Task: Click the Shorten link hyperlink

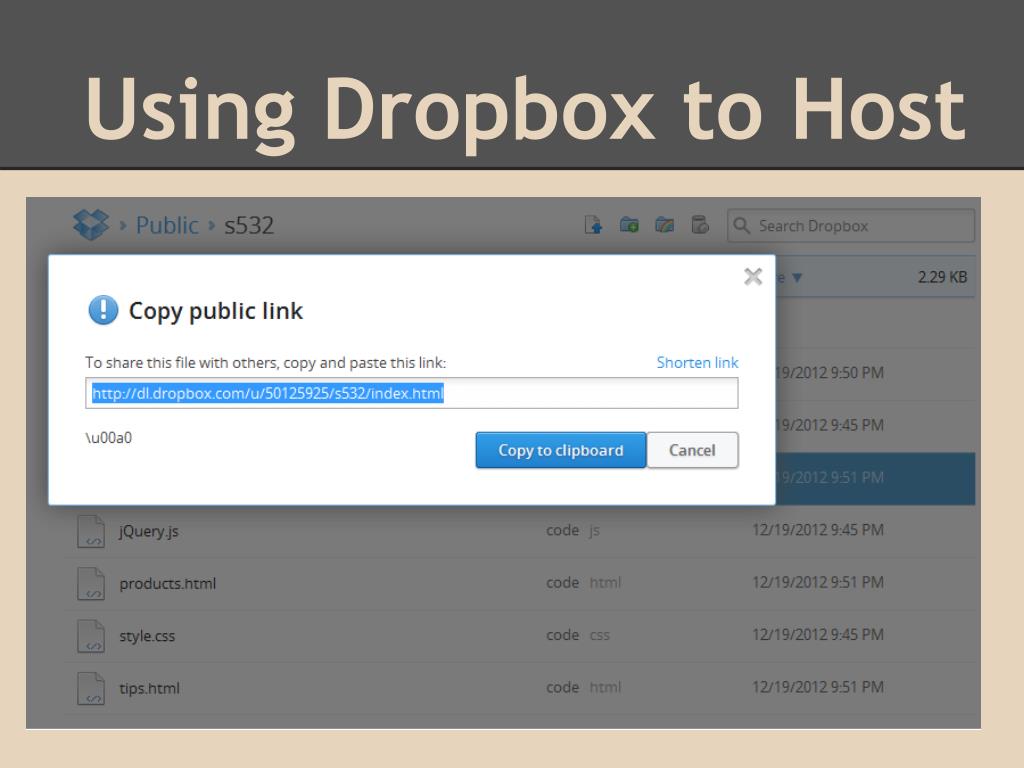Action: pyautogui.click(x=697, y=362)
